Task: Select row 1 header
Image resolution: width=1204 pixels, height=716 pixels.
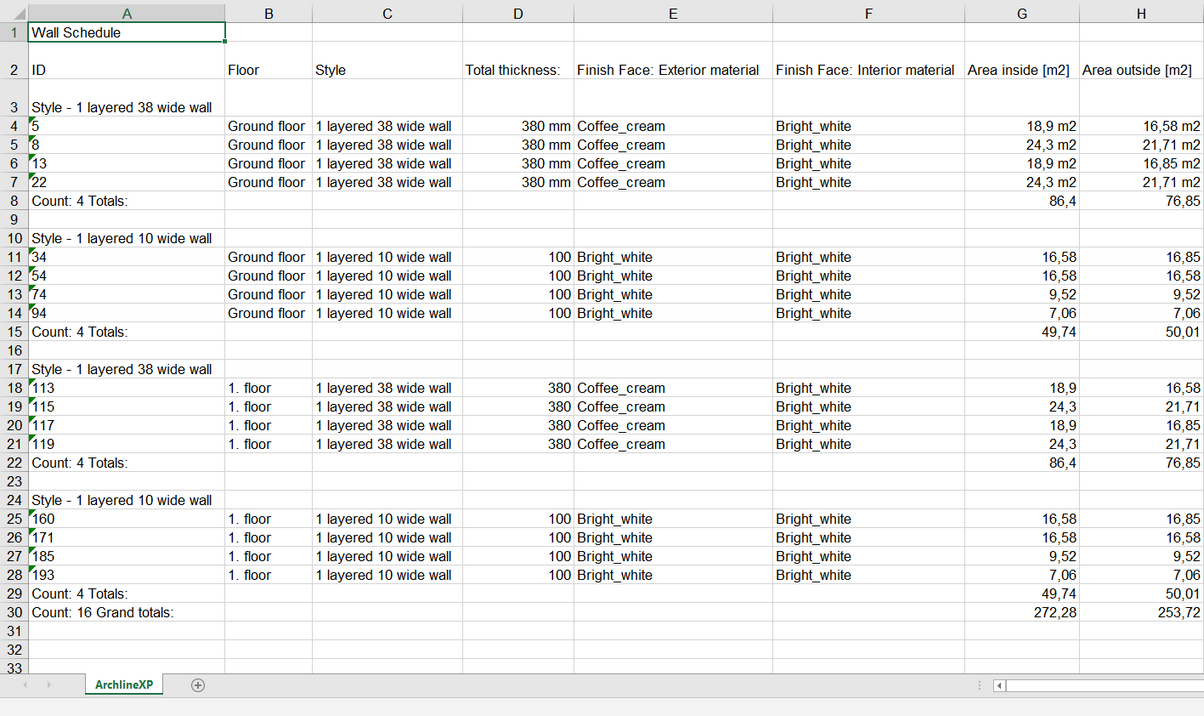Action: pos(14,32)
